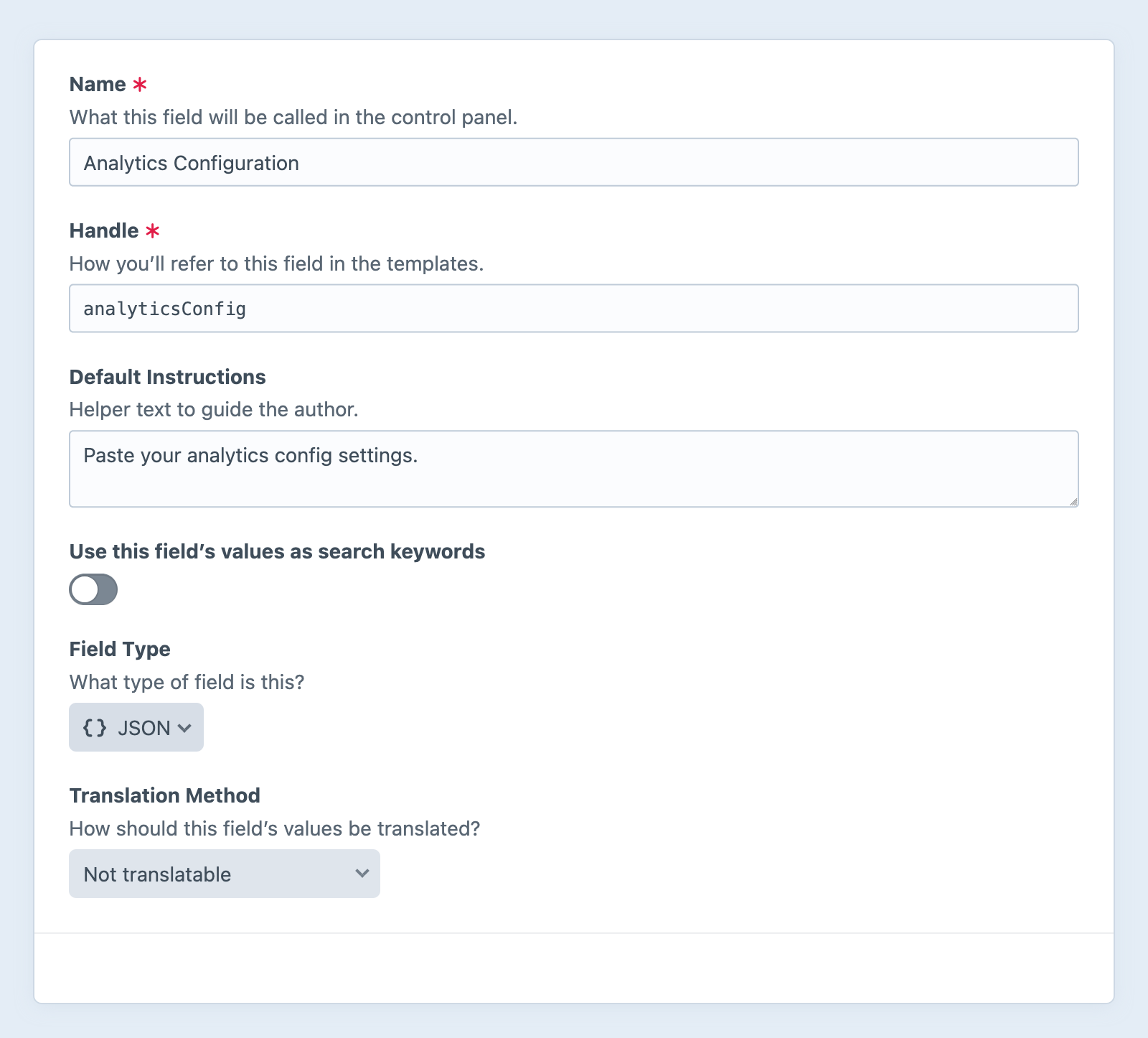Click inside the Handle field showing analyticsConfig
This screenshot has width=1148, height=1038.
point(574,308)
